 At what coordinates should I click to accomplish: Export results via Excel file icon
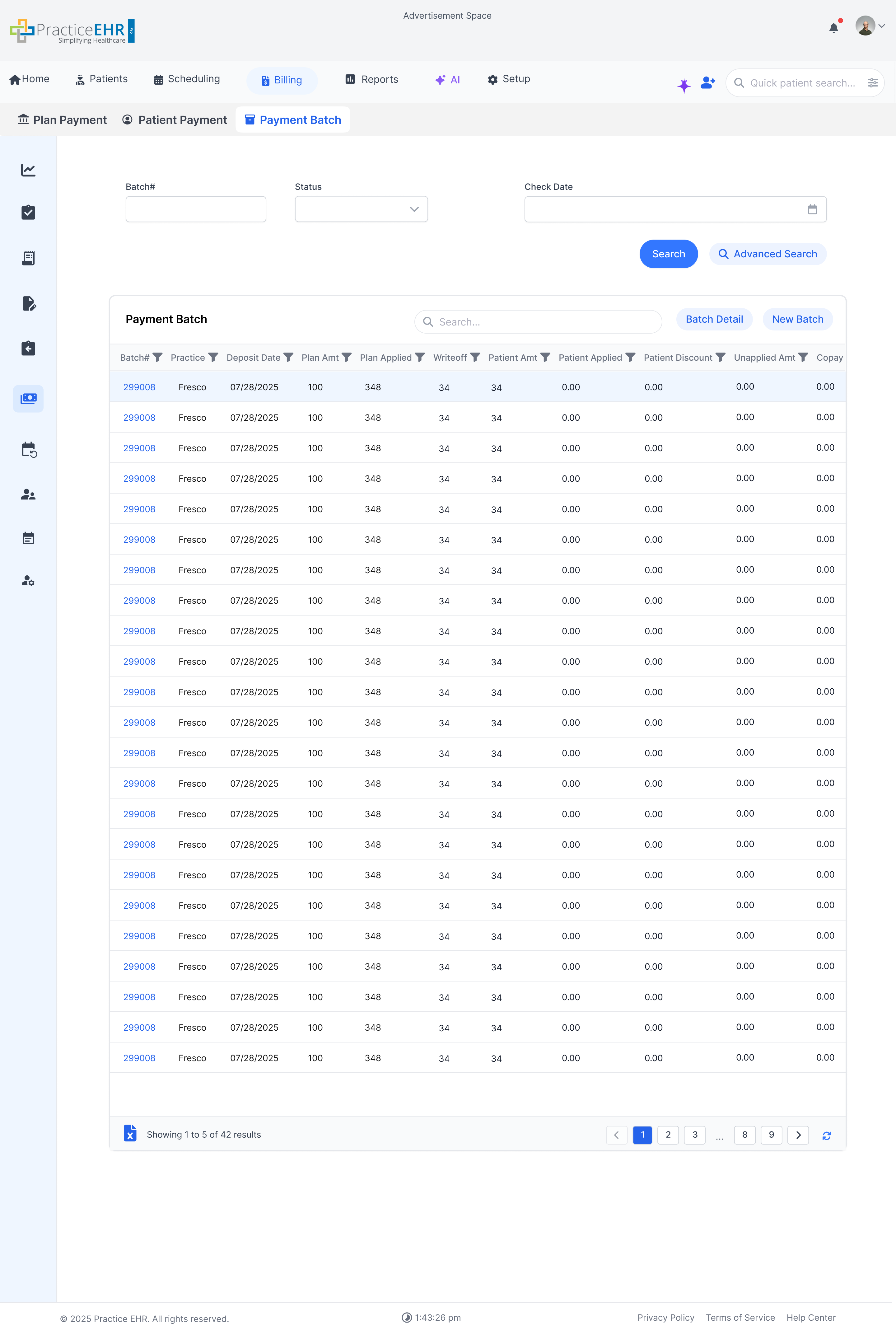[130, 1134]
